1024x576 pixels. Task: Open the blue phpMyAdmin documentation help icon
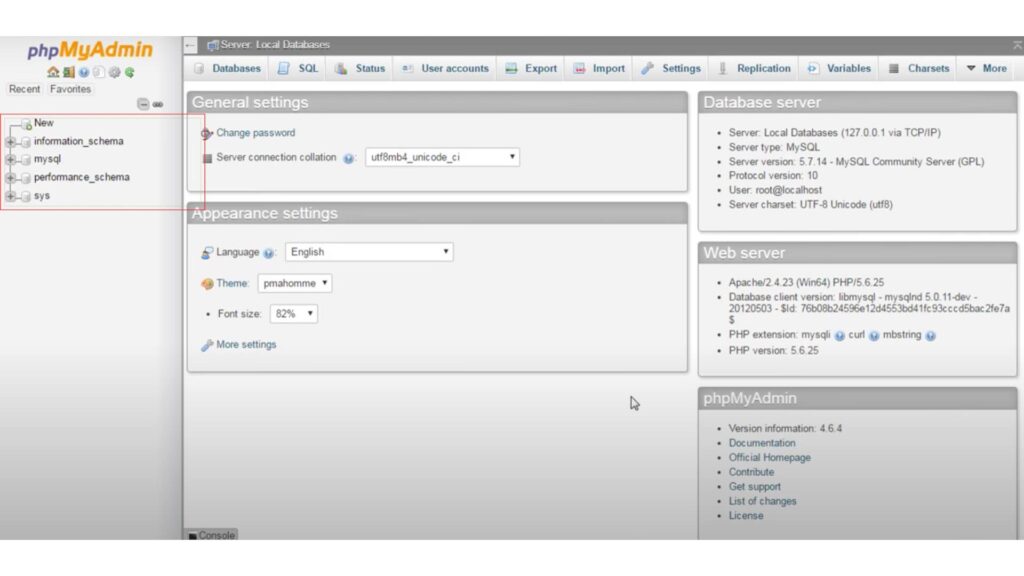[x=84, y=72]
